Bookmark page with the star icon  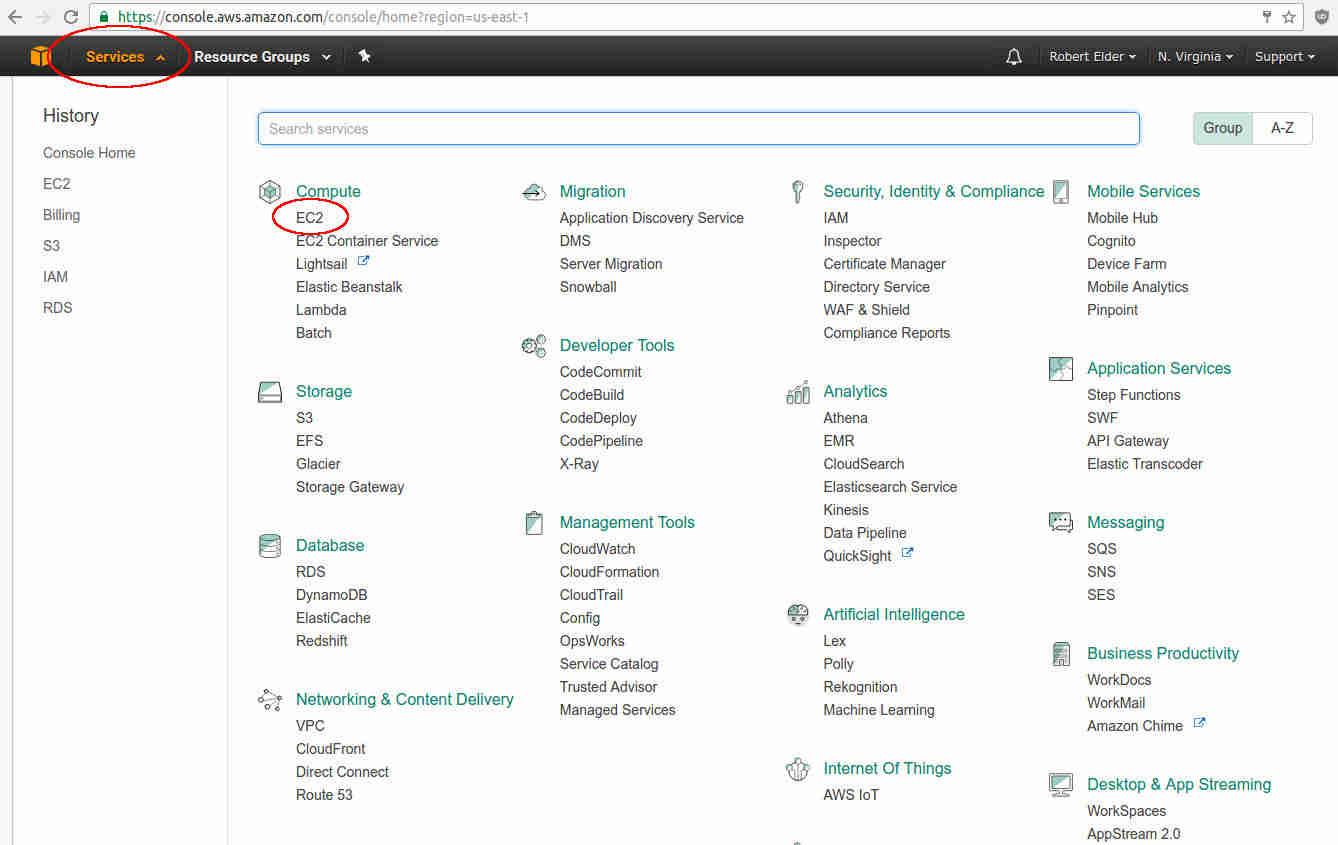pos(1289,16)
